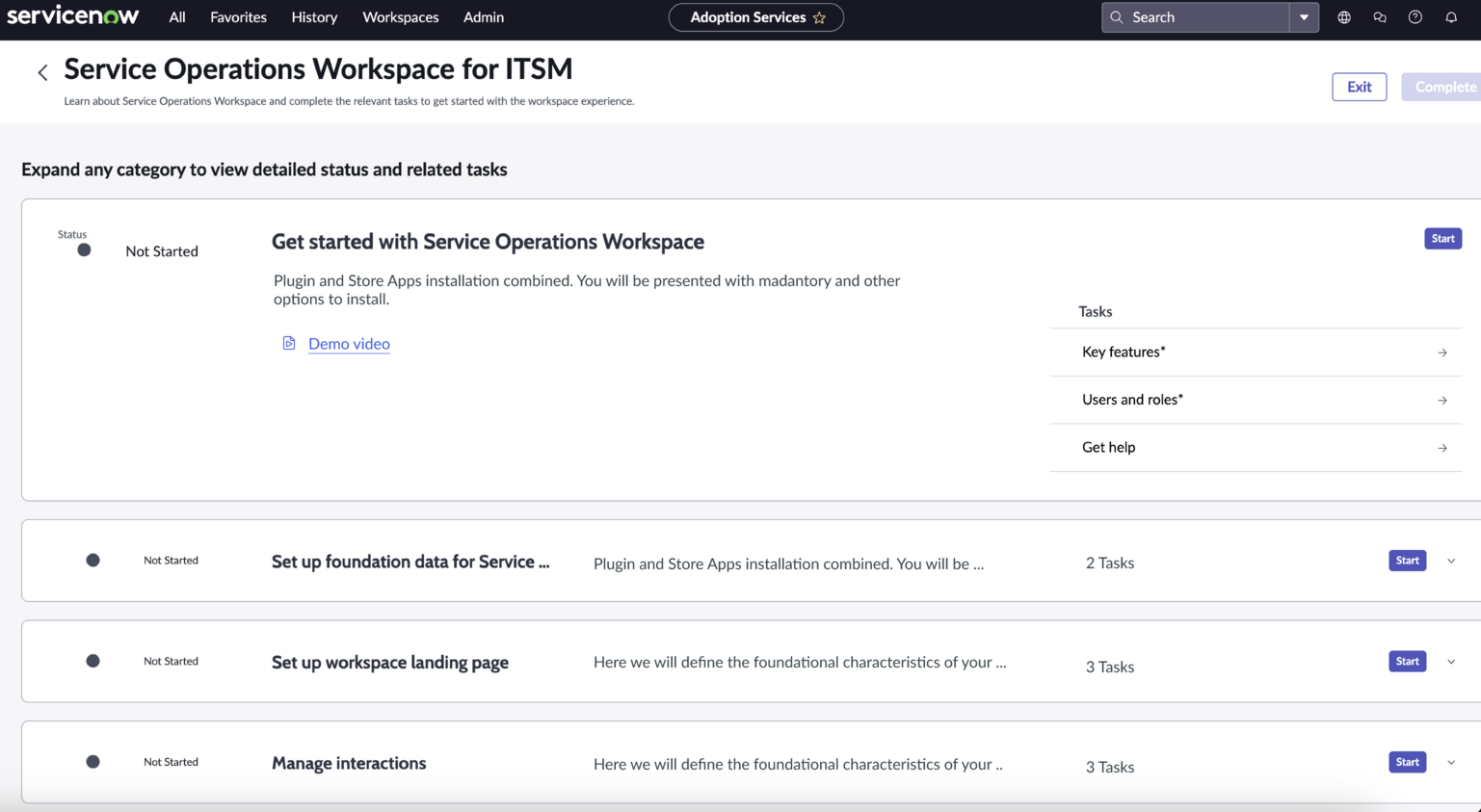Click the status dot for foundation data row
The width and height of the screenshot is (1481, 812).
tap(93, 561)
